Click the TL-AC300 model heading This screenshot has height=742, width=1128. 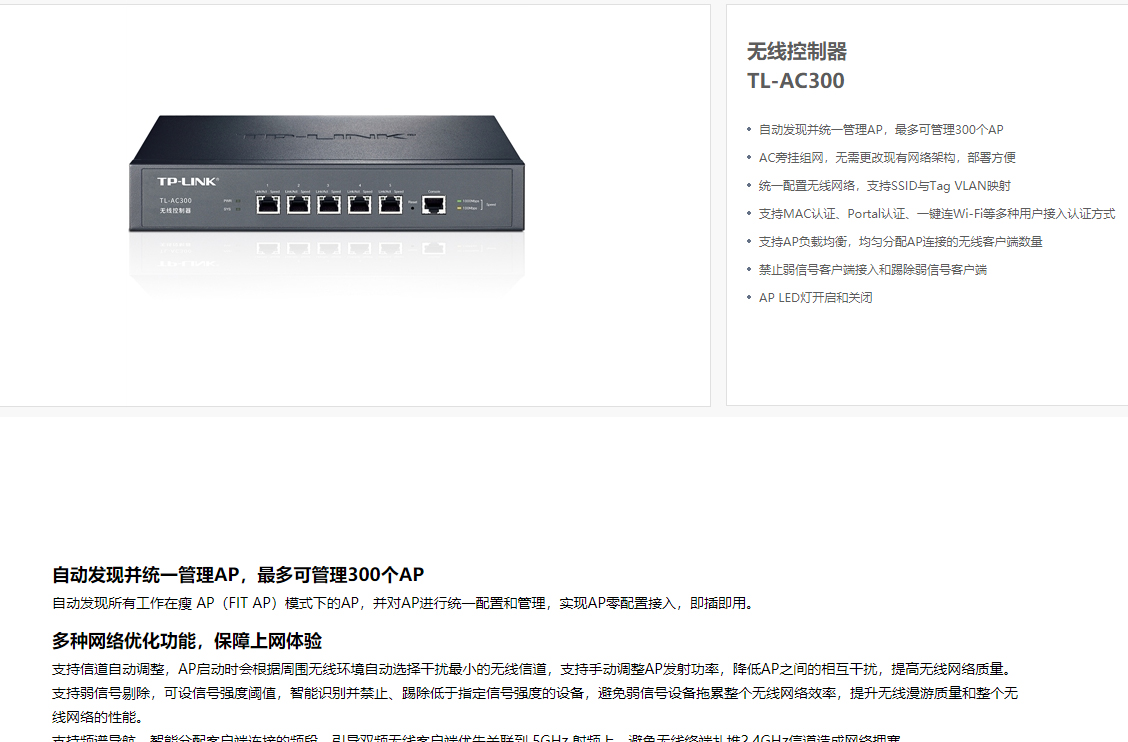tap(796, 81)
